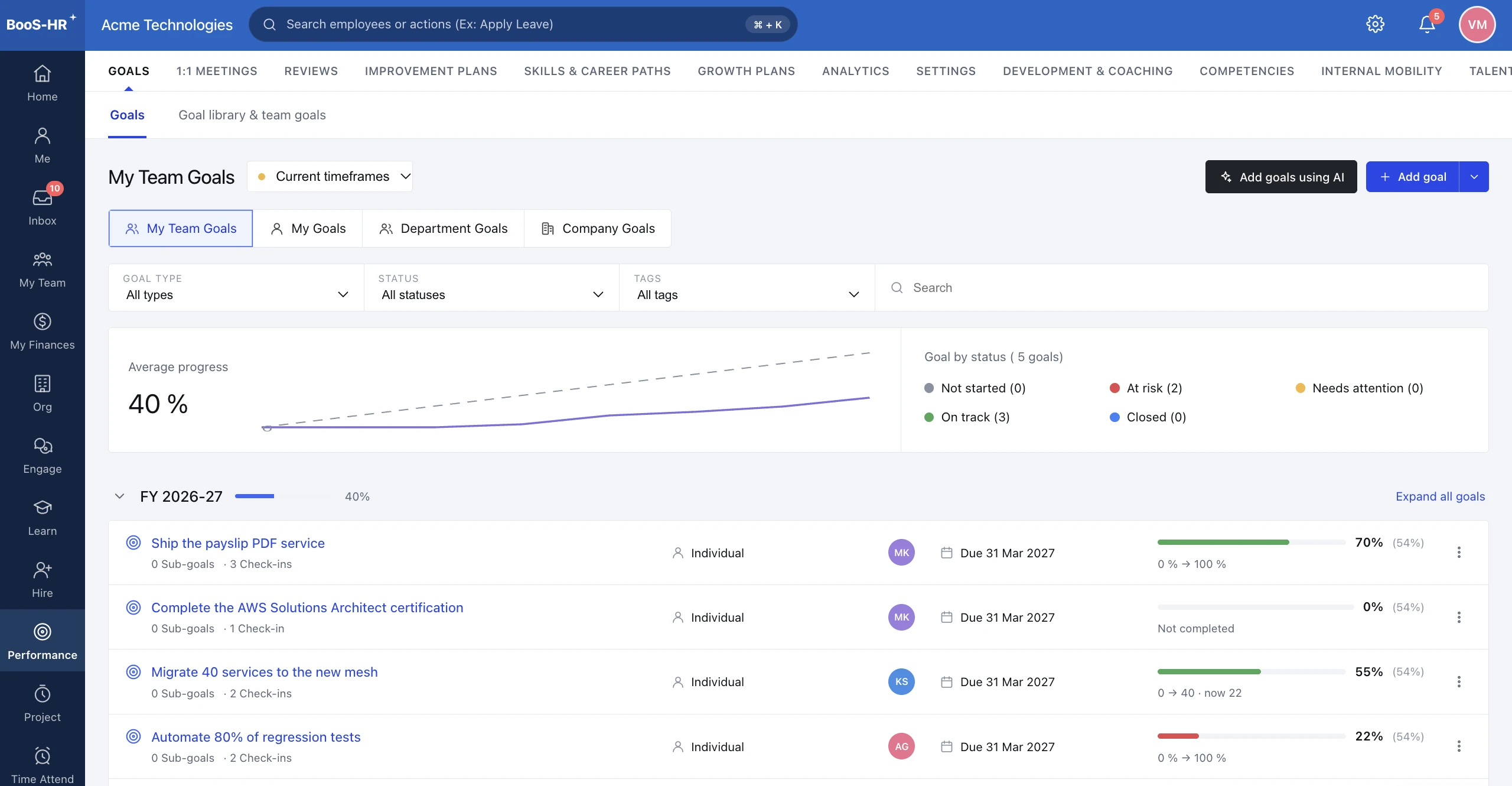Click Add goals using AI button

click(x=1281, y=177)
